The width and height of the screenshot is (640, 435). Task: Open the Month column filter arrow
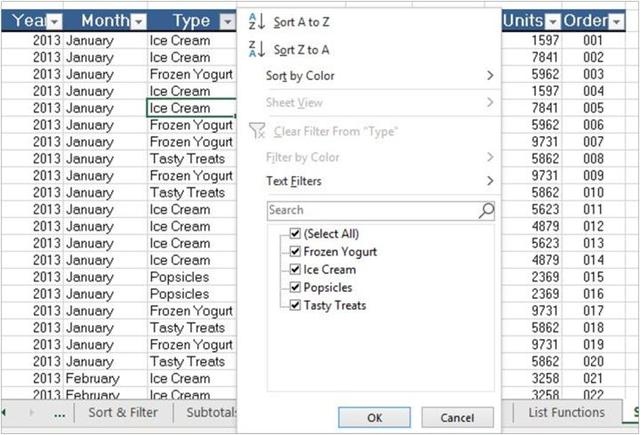pos(139,21)
